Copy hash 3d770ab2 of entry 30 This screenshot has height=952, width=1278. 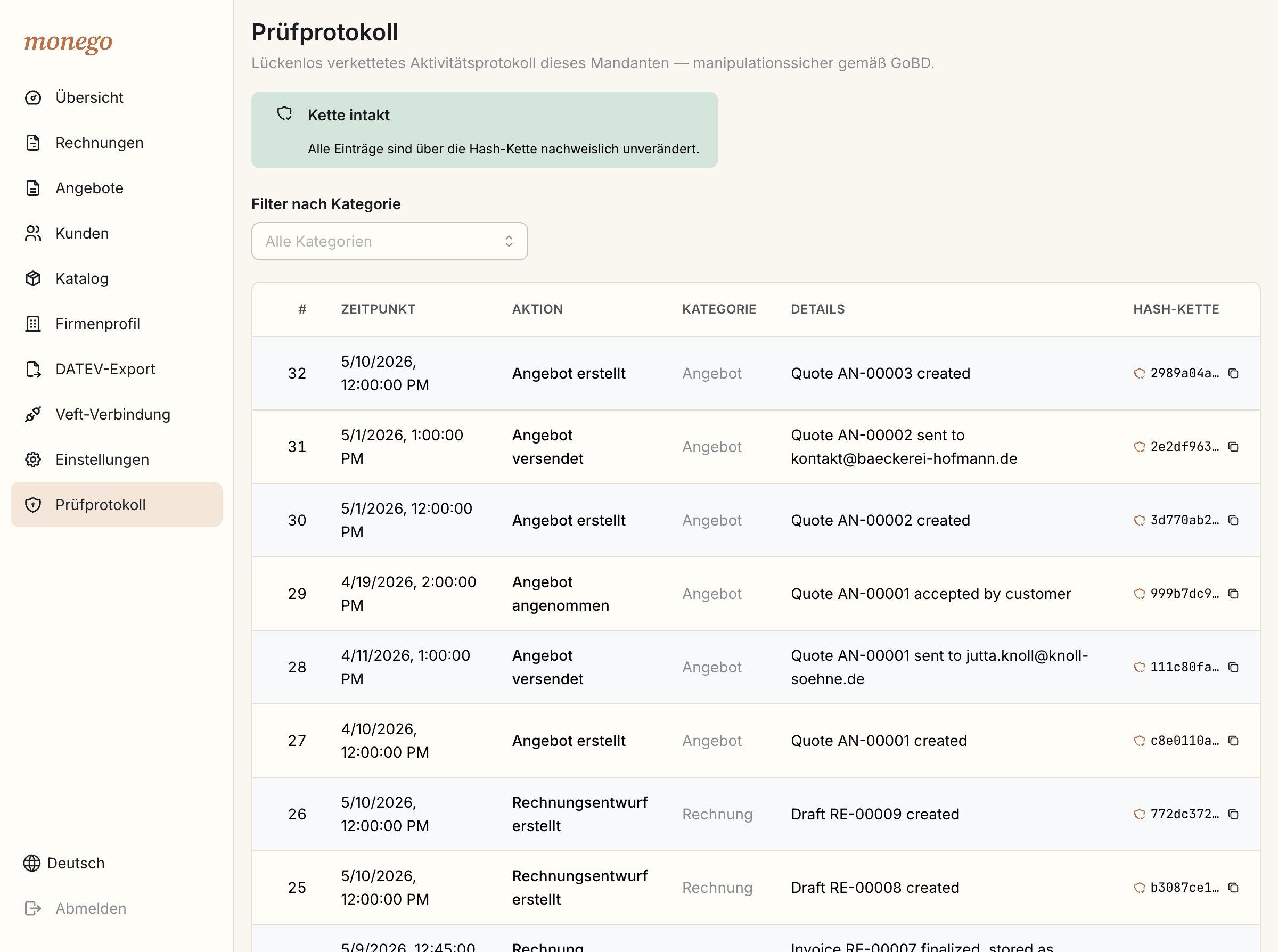pyautogui.click(x=1233, y=520)
